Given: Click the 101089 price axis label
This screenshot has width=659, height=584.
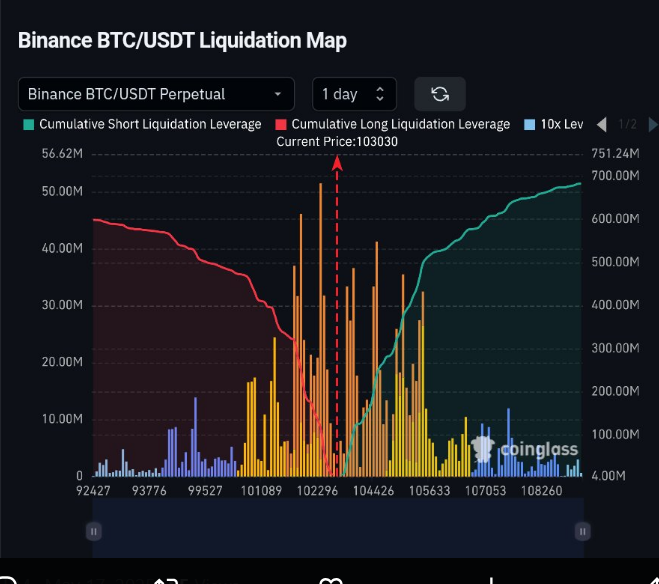Looking at the screenshot, I should [x=261, y=491].
